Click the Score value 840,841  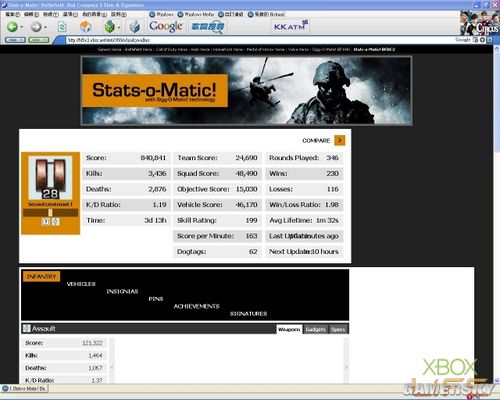(x=153, y=158)
